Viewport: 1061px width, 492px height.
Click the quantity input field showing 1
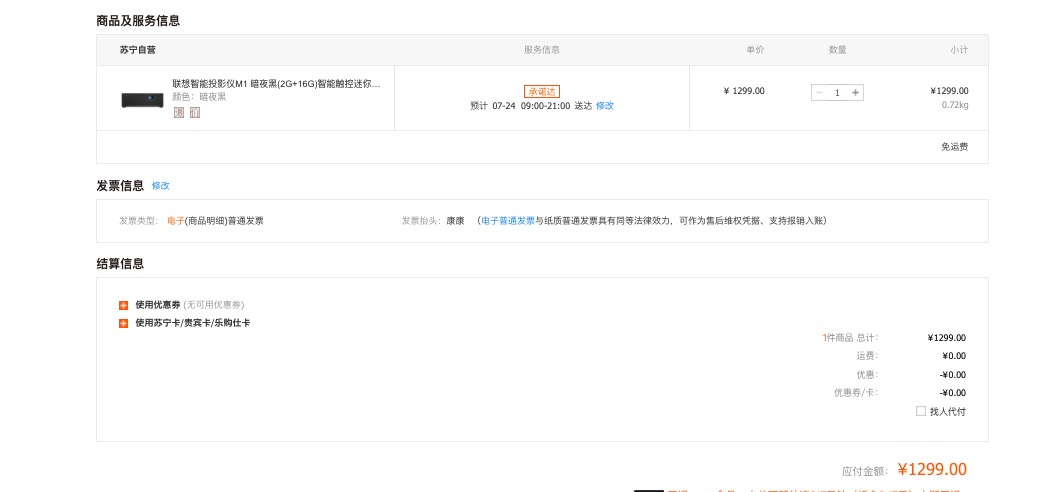(837, 93)
